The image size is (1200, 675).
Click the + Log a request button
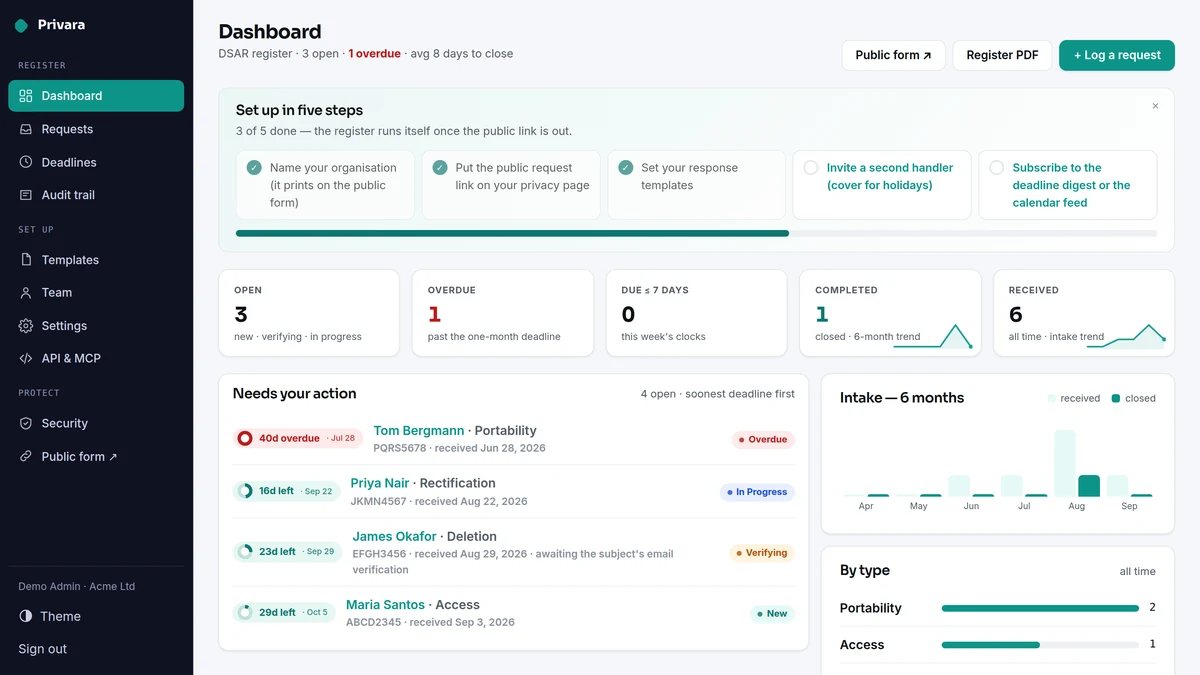[1117, 55]
